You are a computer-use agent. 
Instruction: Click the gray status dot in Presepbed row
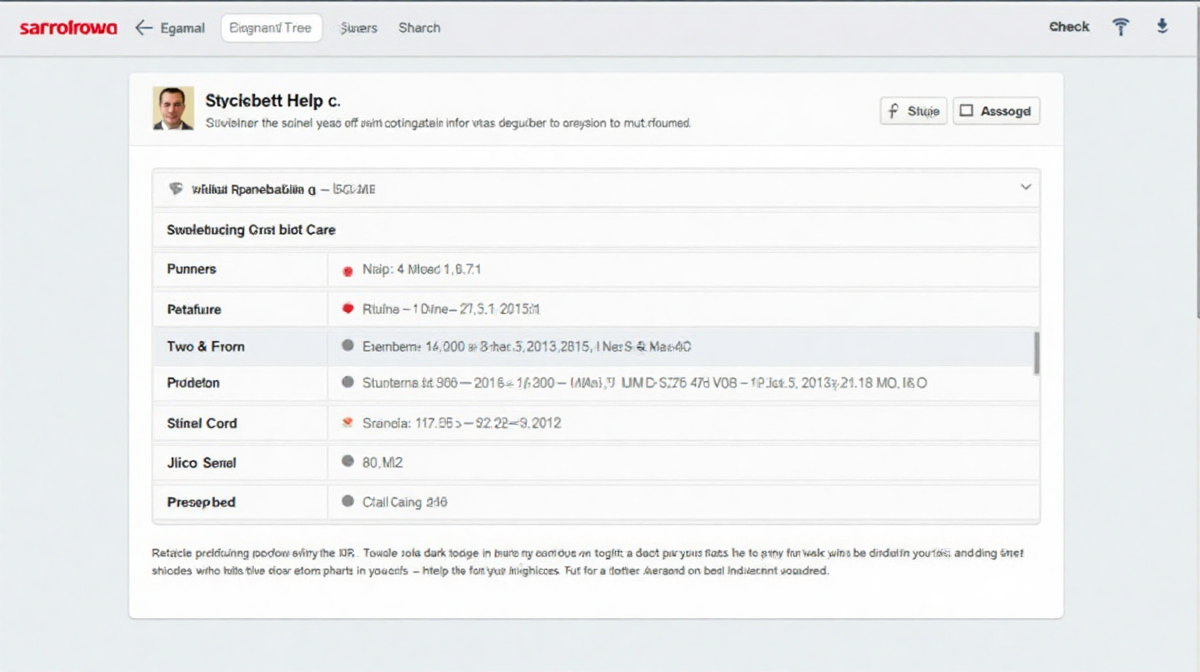[348, 502]
